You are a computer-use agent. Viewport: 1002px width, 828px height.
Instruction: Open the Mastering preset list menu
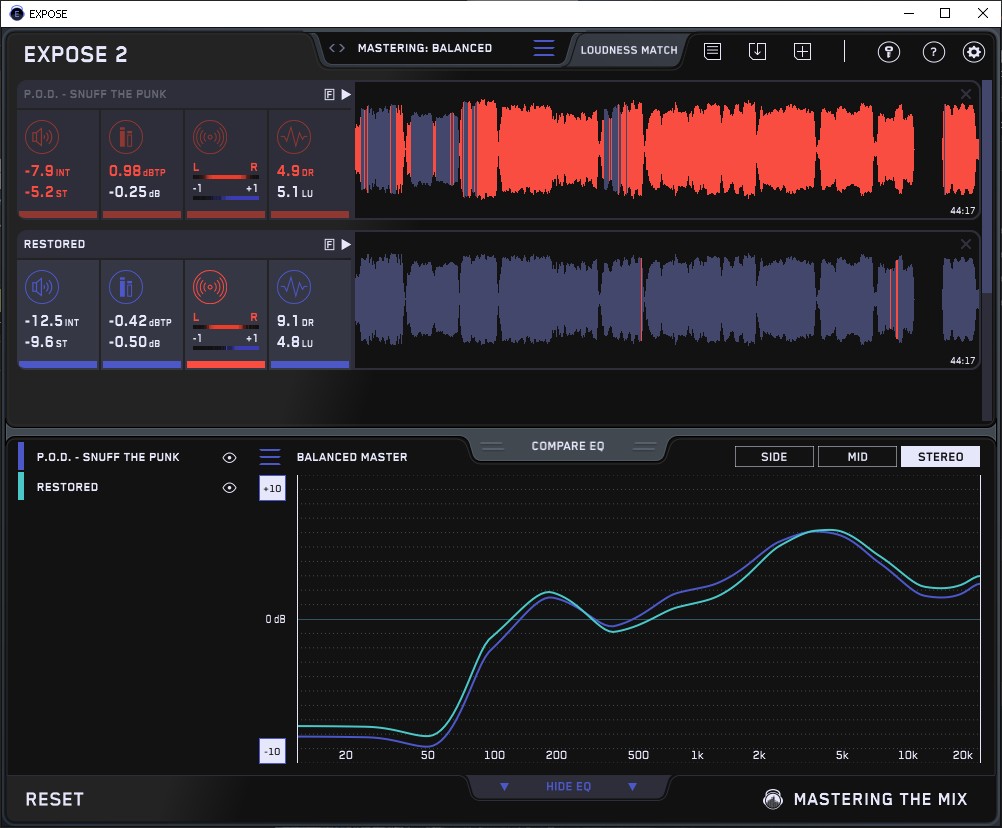click(x=543, y=48)
